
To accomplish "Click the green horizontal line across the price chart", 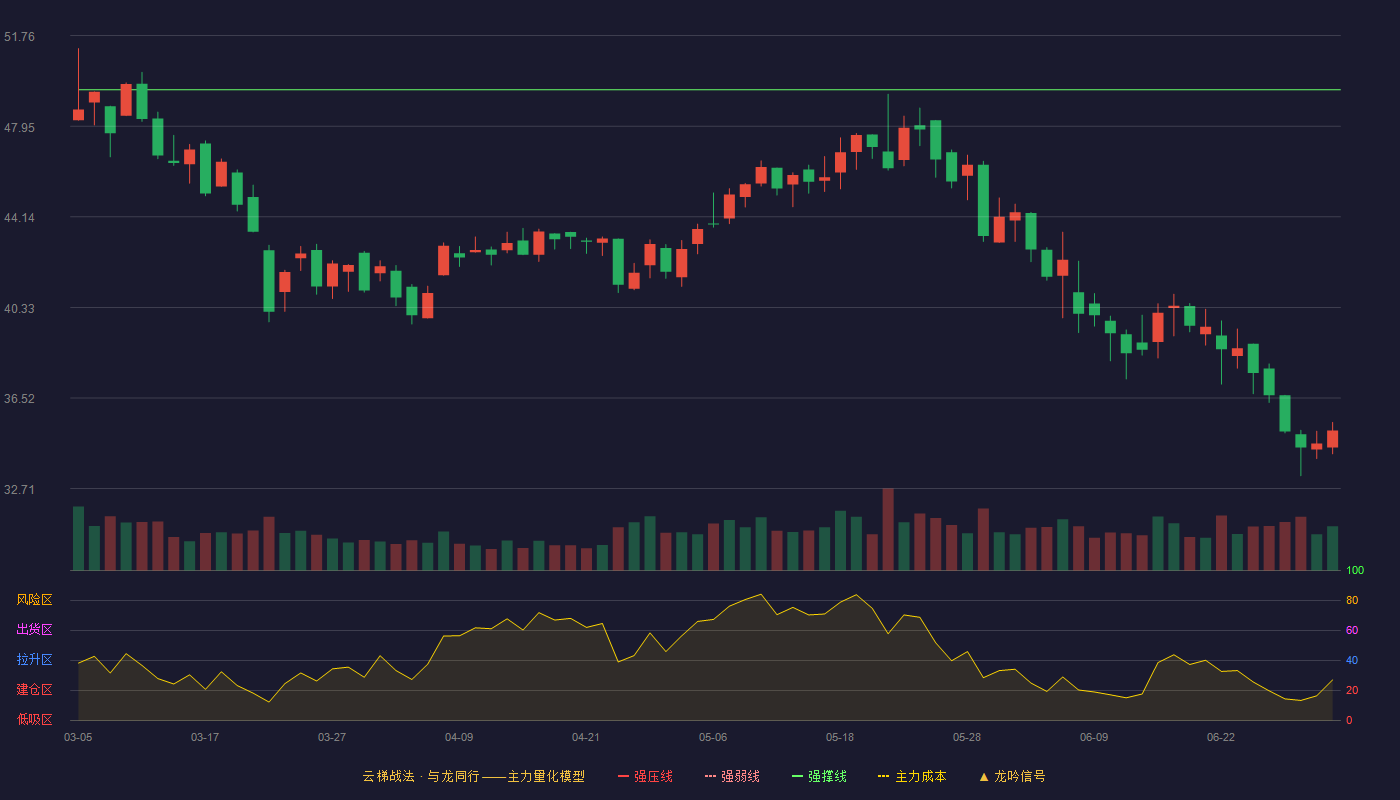I will 709,90.
